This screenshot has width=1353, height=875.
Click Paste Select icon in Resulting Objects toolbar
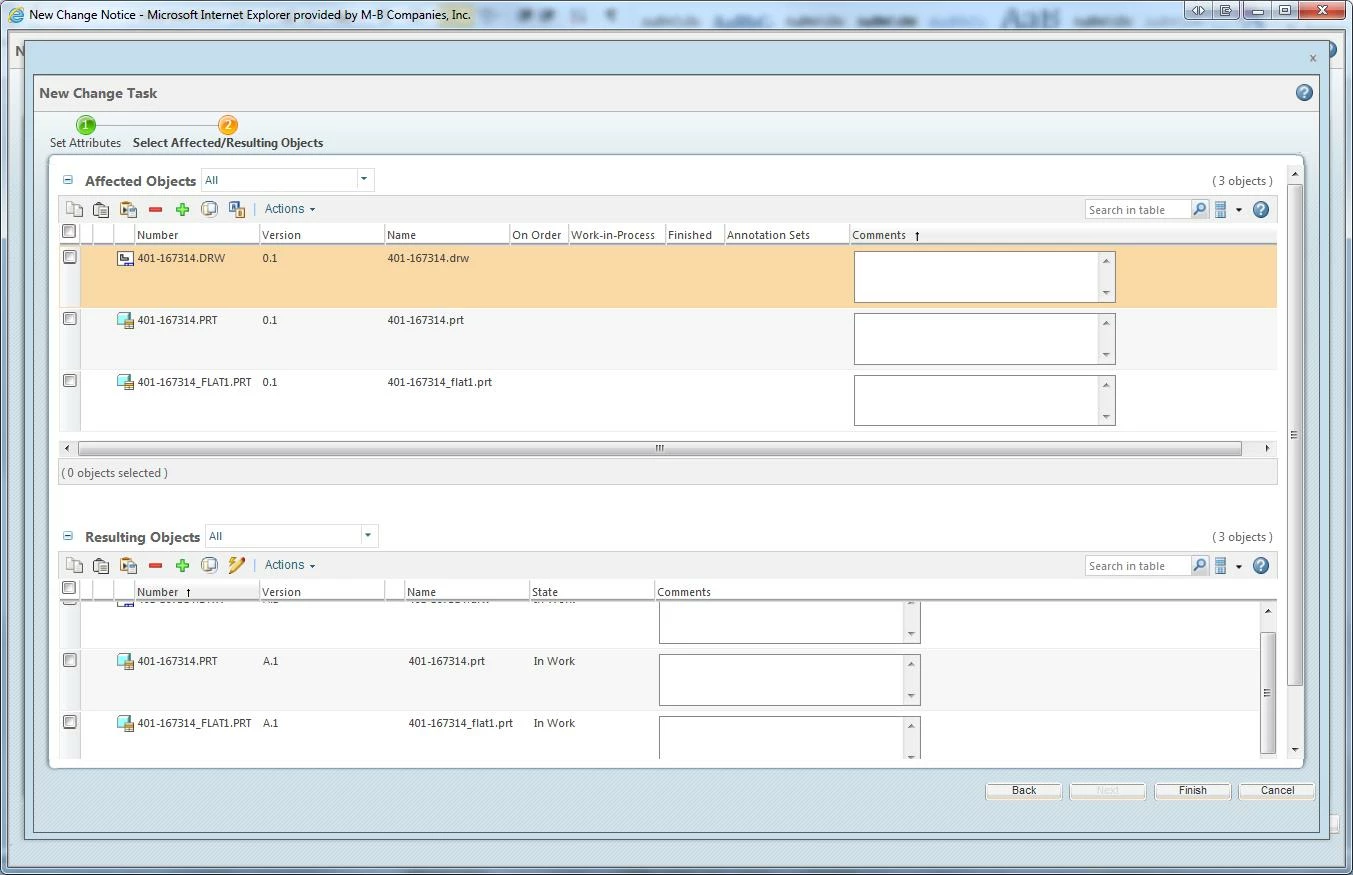(128, 565)
